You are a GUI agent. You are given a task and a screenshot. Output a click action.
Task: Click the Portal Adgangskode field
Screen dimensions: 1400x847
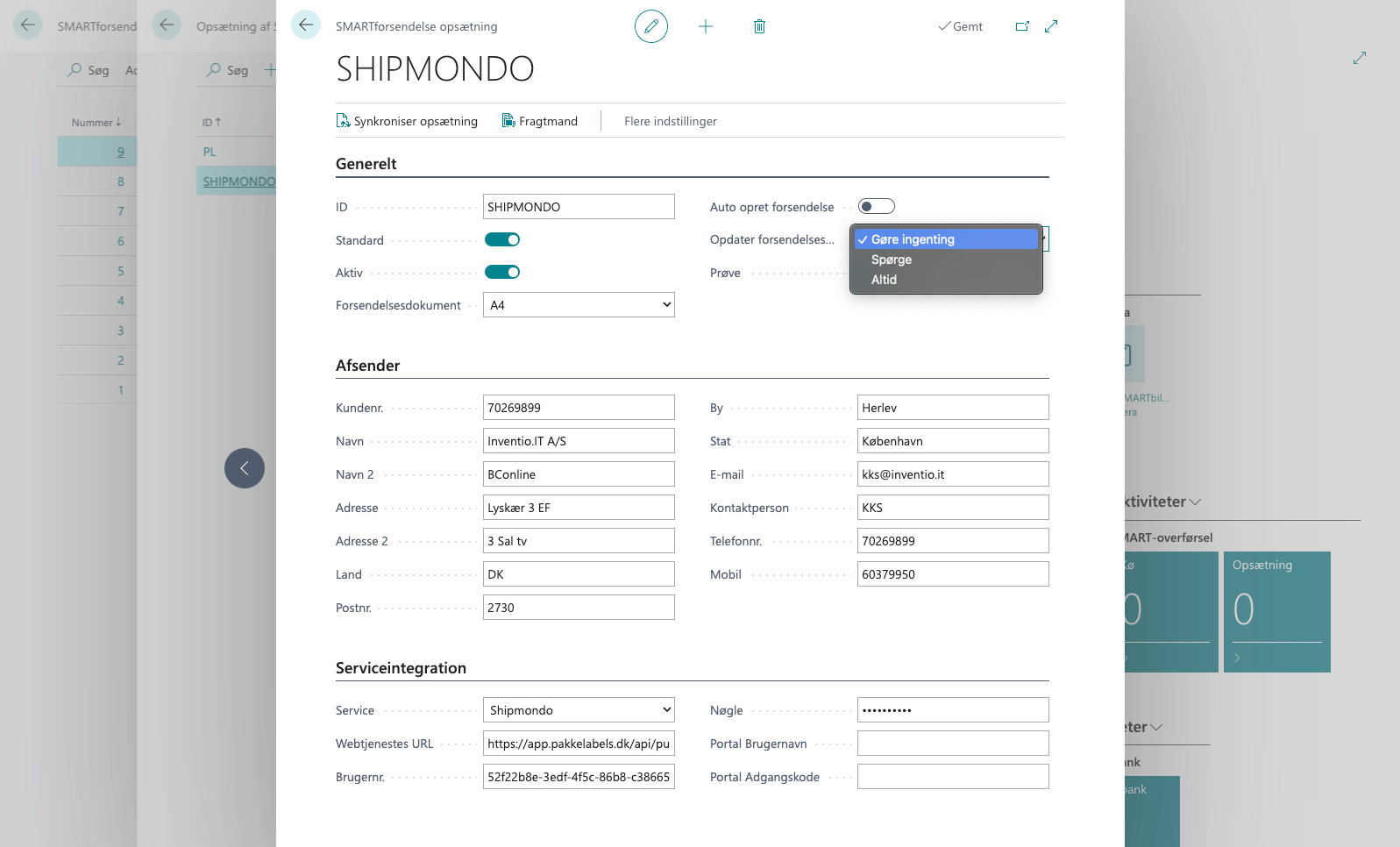pyautogui.click(x=953, y=777)
